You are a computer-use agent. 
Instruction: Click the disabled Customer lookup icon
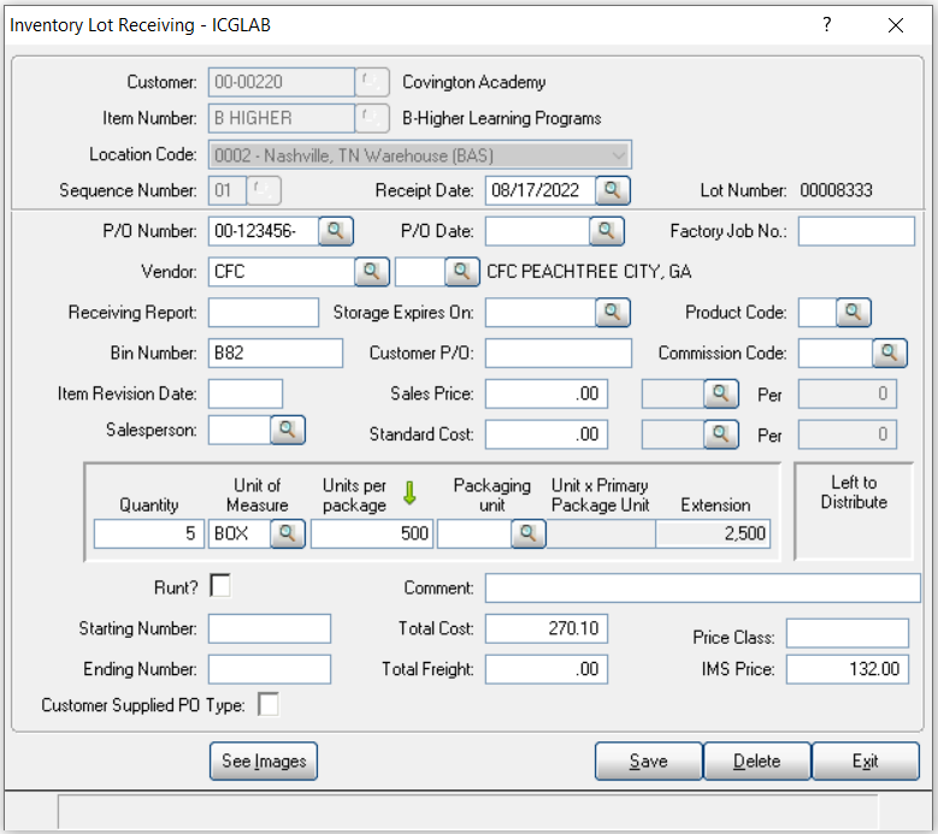(372, 82)
